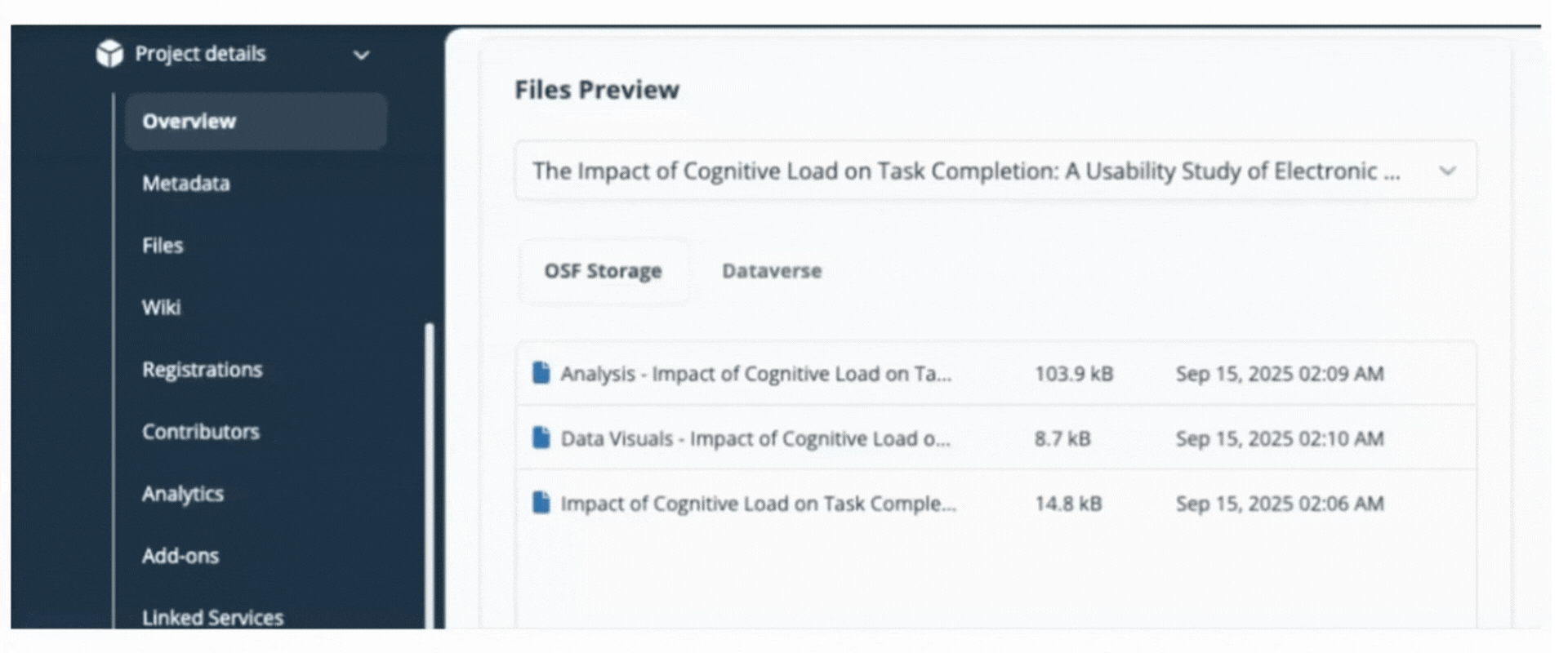Open Linked Services in the sidebar
The image size is (1568, 653).
[x=212, y=617]
